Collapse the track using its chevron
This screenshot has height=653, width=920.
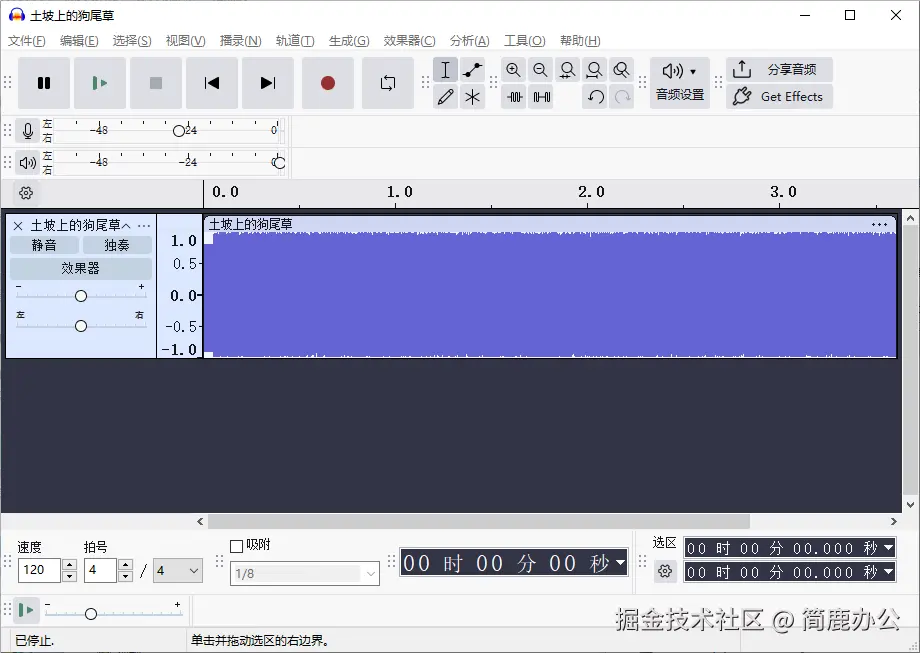126,225
